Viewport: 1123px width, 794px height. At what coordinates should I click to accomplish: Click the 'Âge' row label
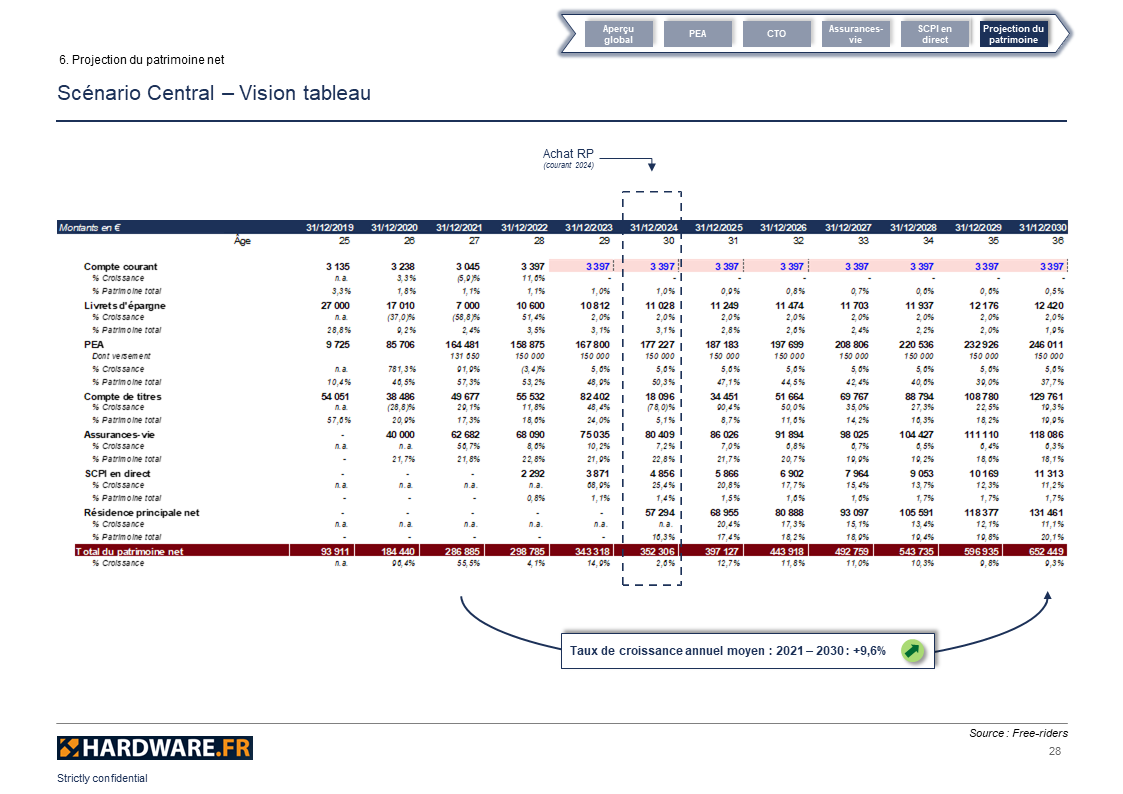pos(242,241)
